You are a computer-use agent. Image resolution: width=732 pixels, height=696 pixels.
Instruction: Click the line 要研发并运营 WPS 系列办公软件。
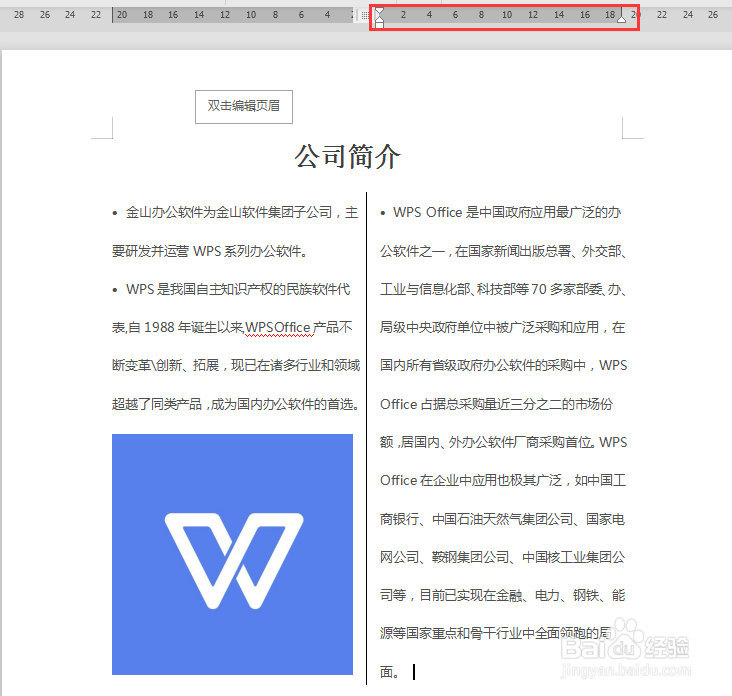(210, 251)
